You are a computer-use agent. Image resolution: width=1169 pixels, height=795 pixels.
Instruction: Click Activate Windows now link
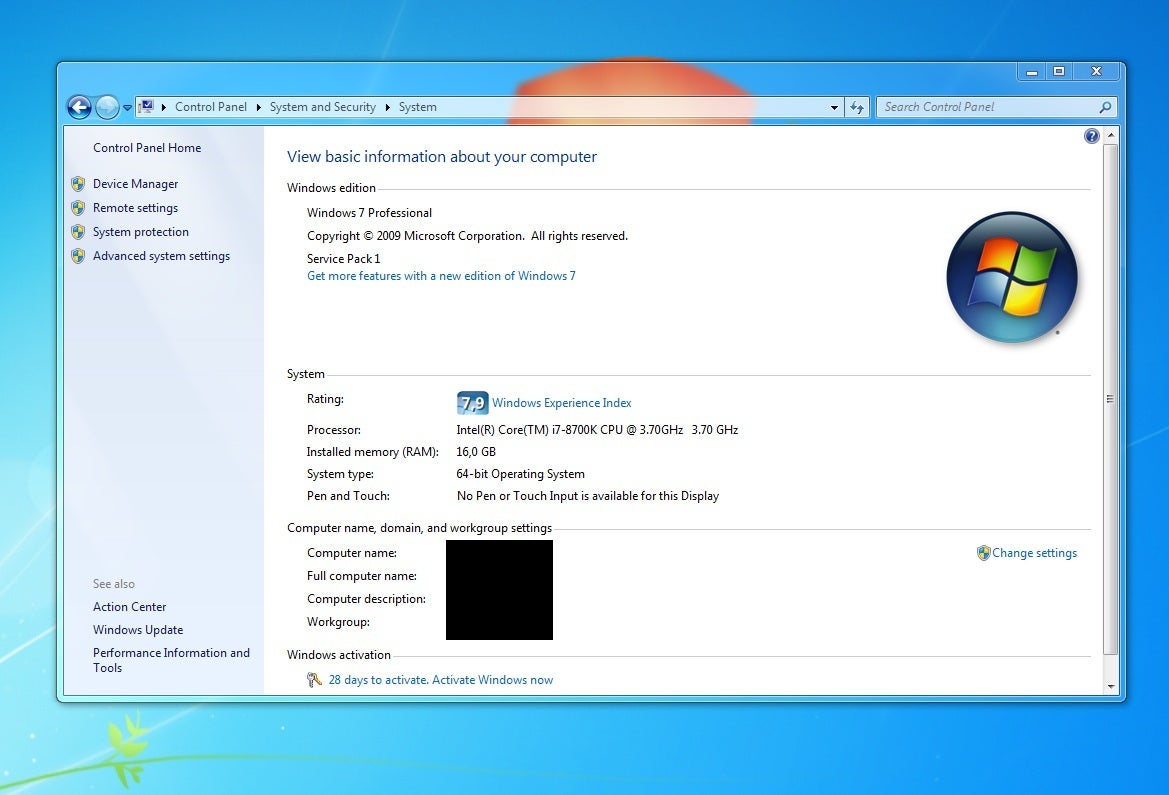[493, 680]
